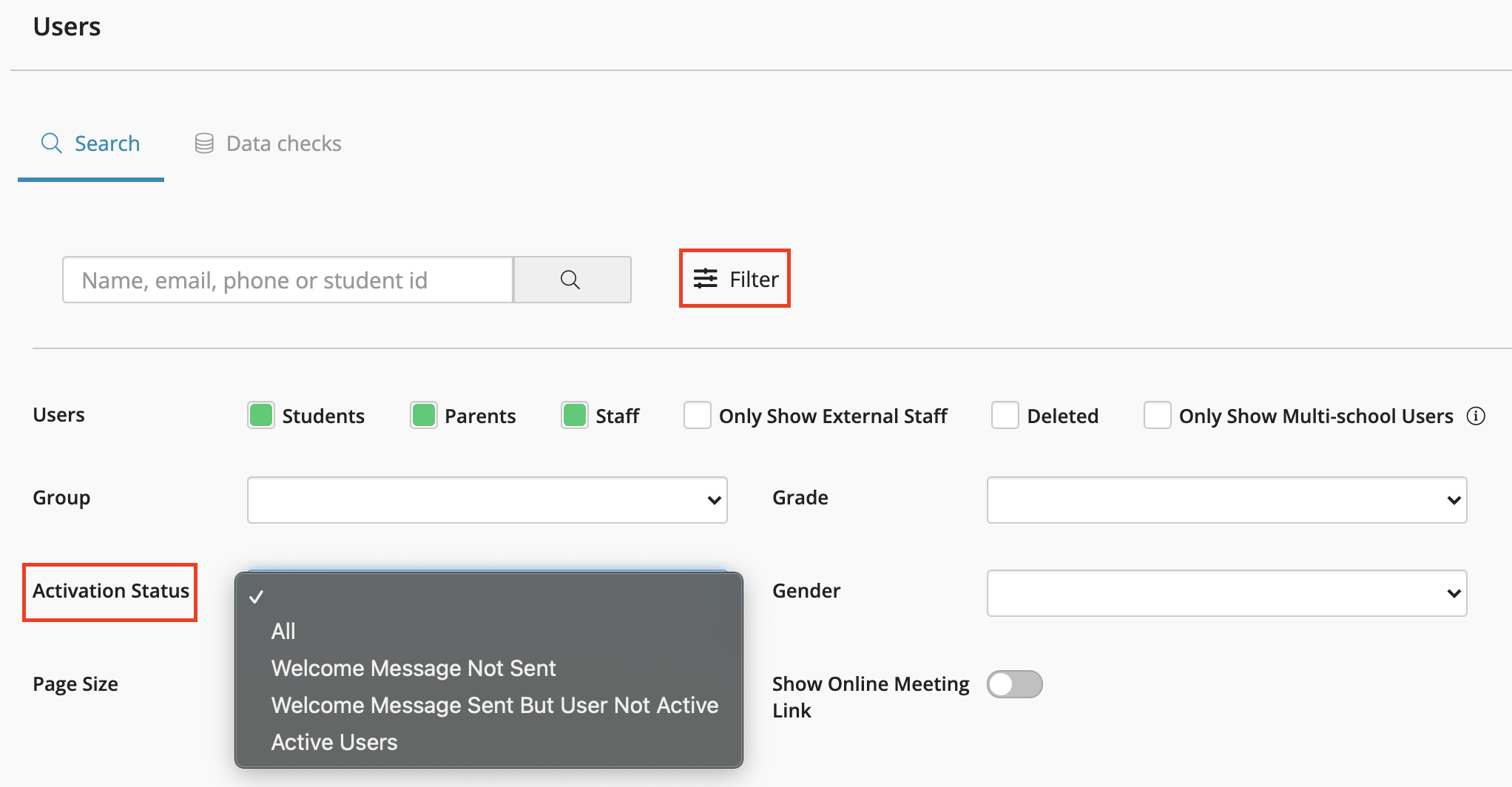Enable Only Show External Staff checkbox
This screenshot has width=1512, height=787.
[698, 415]
